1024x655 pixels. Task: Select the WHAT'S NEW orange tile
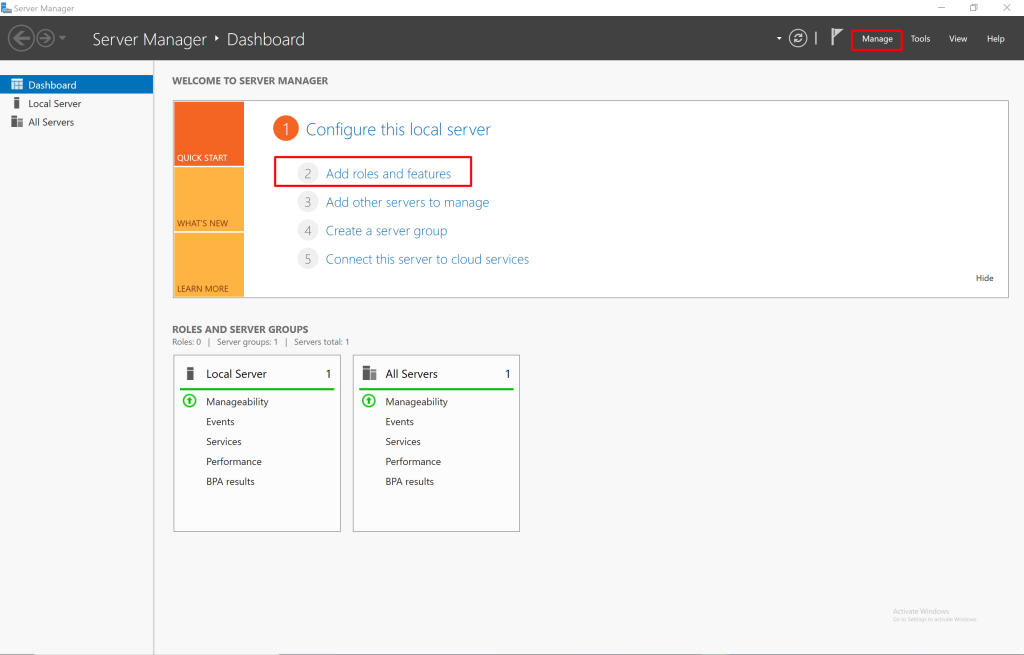(x=208, y=200)
